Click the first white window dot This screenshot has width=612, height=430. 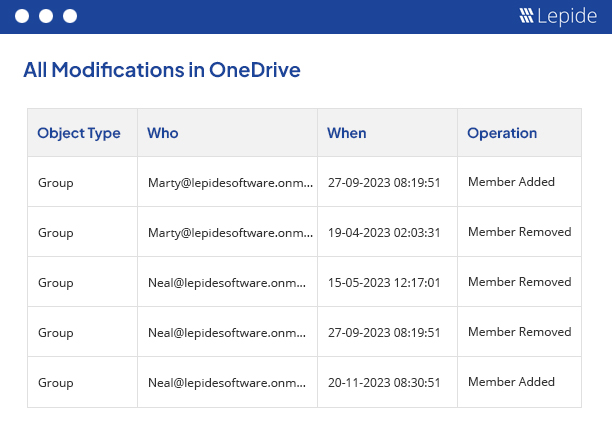tap(22, 16)
